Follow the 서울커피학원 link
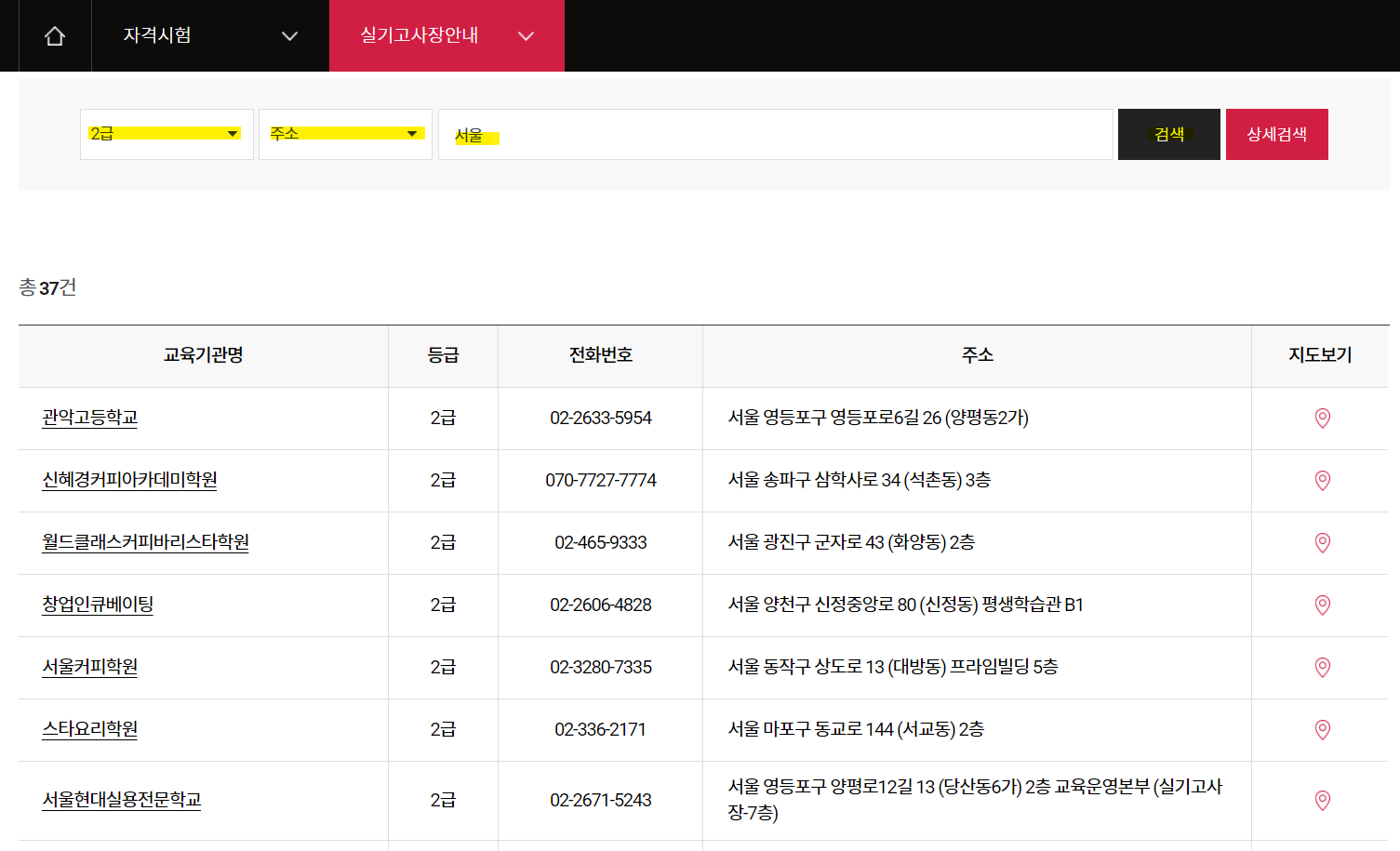Viewport: 1400px width, 851px height. tap(88, 667)
